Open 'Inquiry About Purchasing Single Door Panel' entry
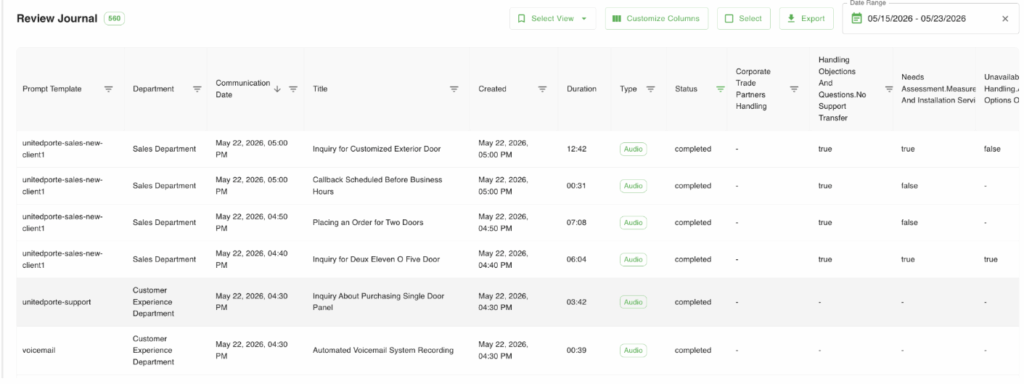This screenshot has height=384, width=1024. (378, 302)
